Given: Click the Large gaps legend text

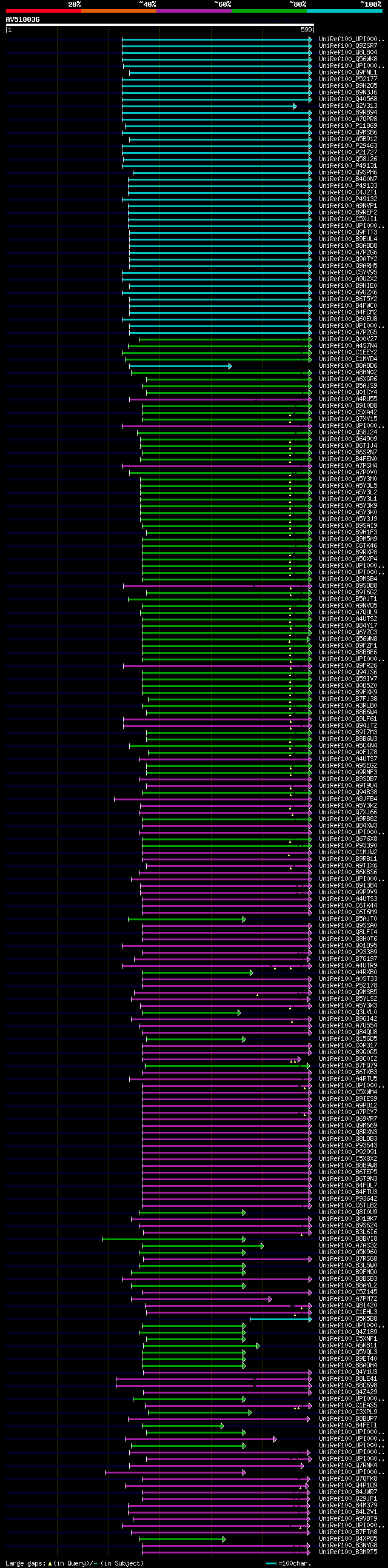Looking at the screenshot, I should (75, 1563).
